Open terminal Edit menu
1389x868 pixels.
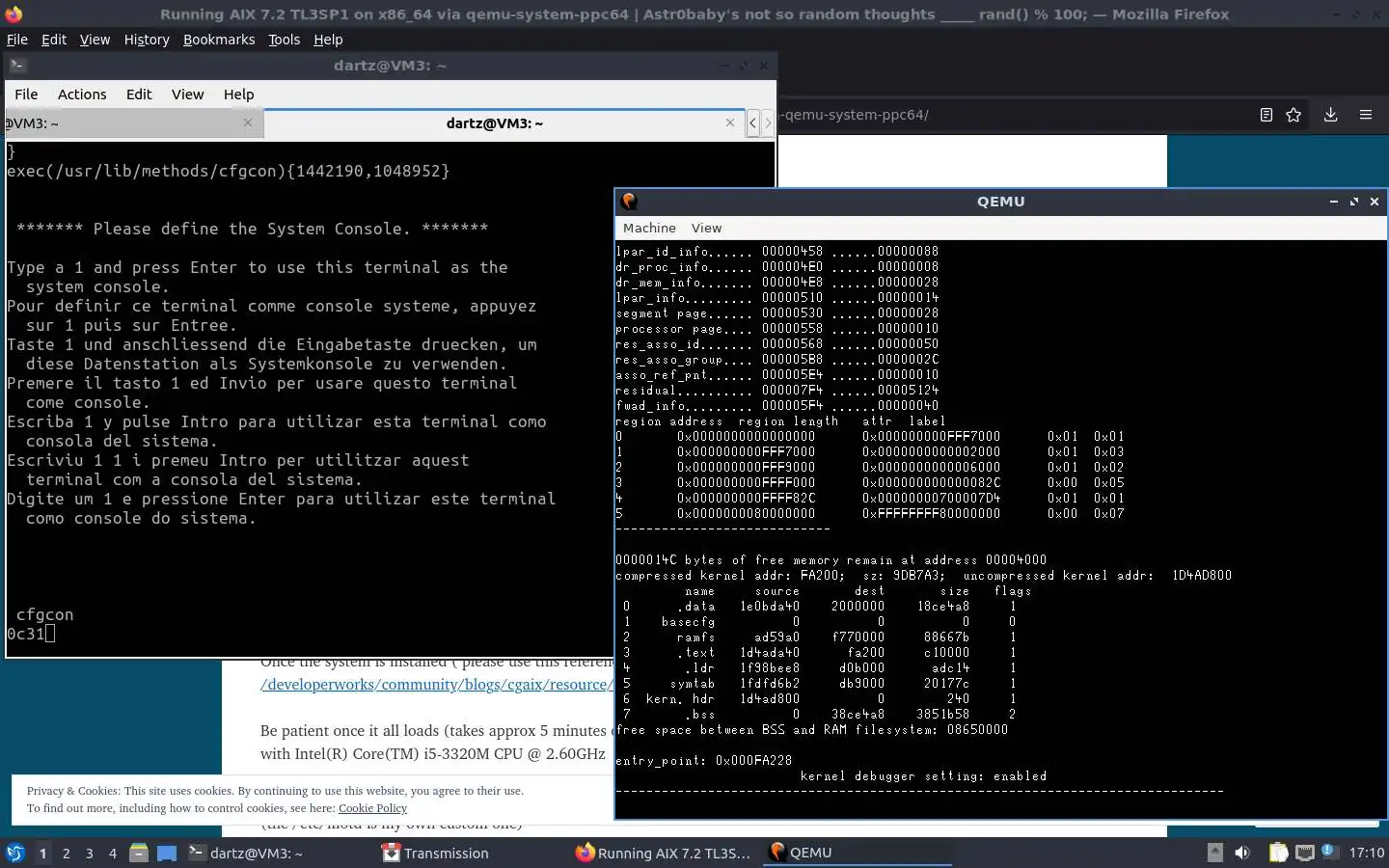pyautogui.click(x=139, y=95)
